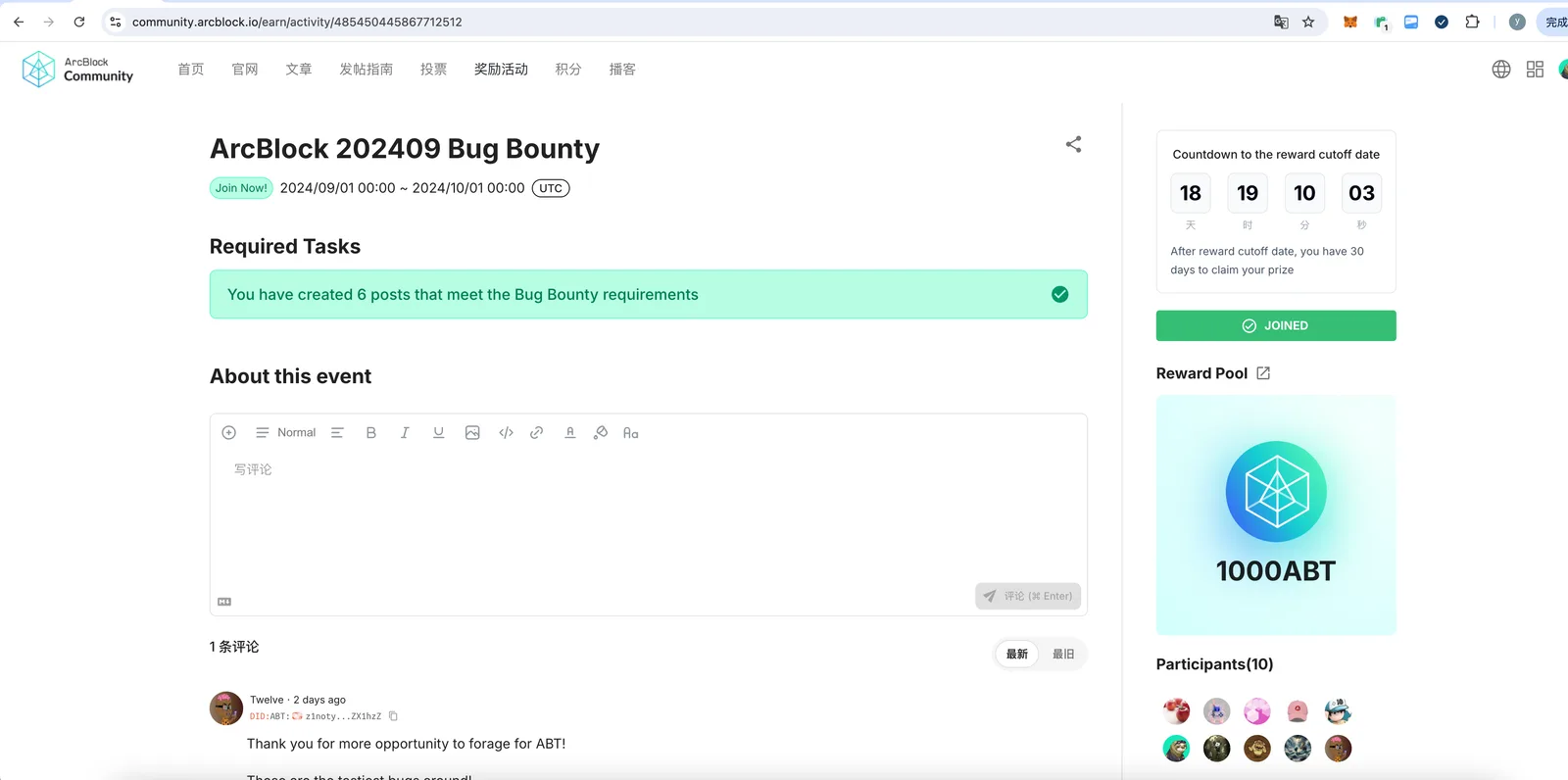Sort comments by 最新 newest
This screenshot has height=780, width=1568.
(1017, 655)
